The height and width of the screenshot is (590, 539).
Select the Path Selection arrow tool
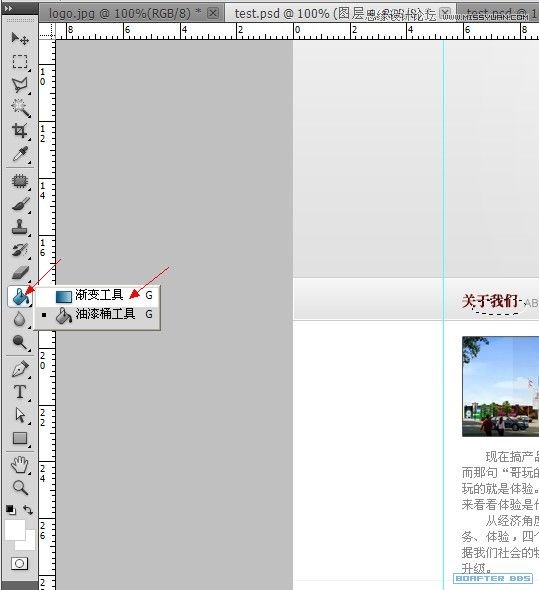click(x=20, y=415)
